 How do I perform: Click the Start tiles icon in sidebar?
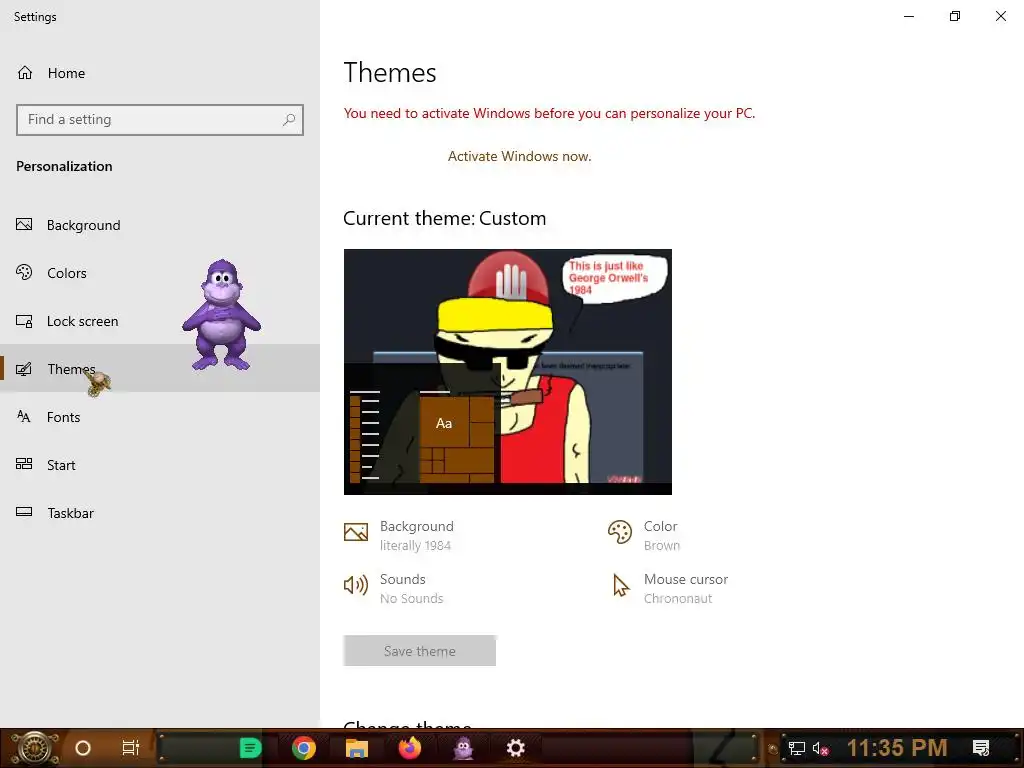[x=24, y=464]
